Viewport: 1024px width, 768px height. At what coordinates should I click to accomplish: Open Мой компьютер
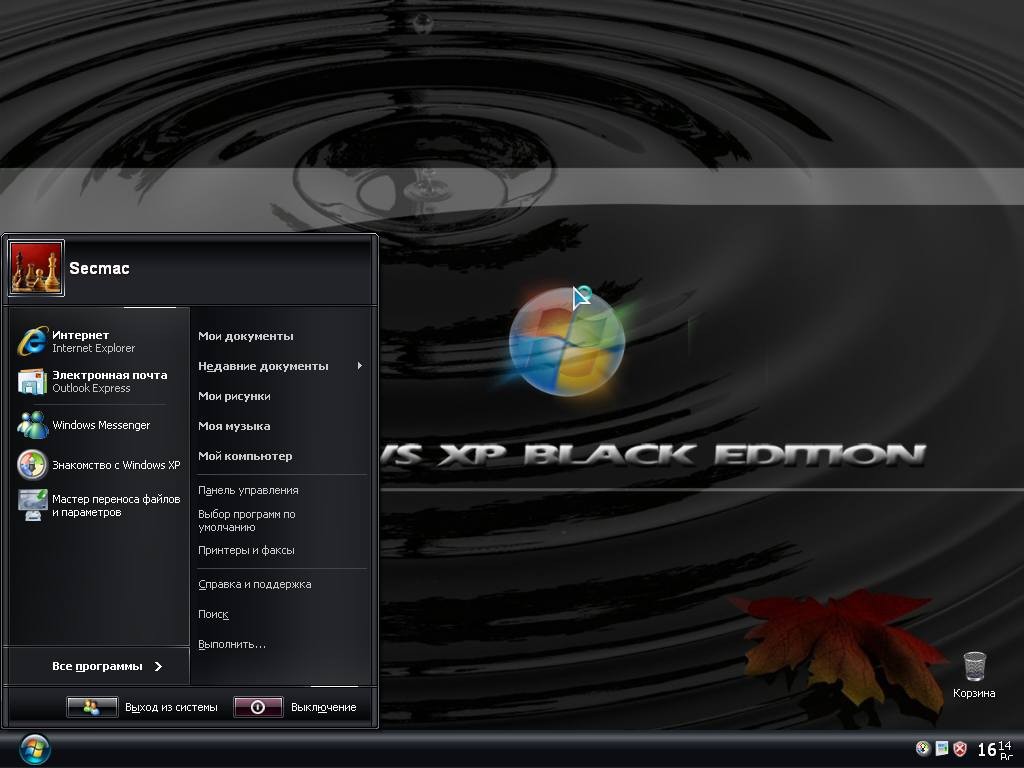(x=245, y=456)
